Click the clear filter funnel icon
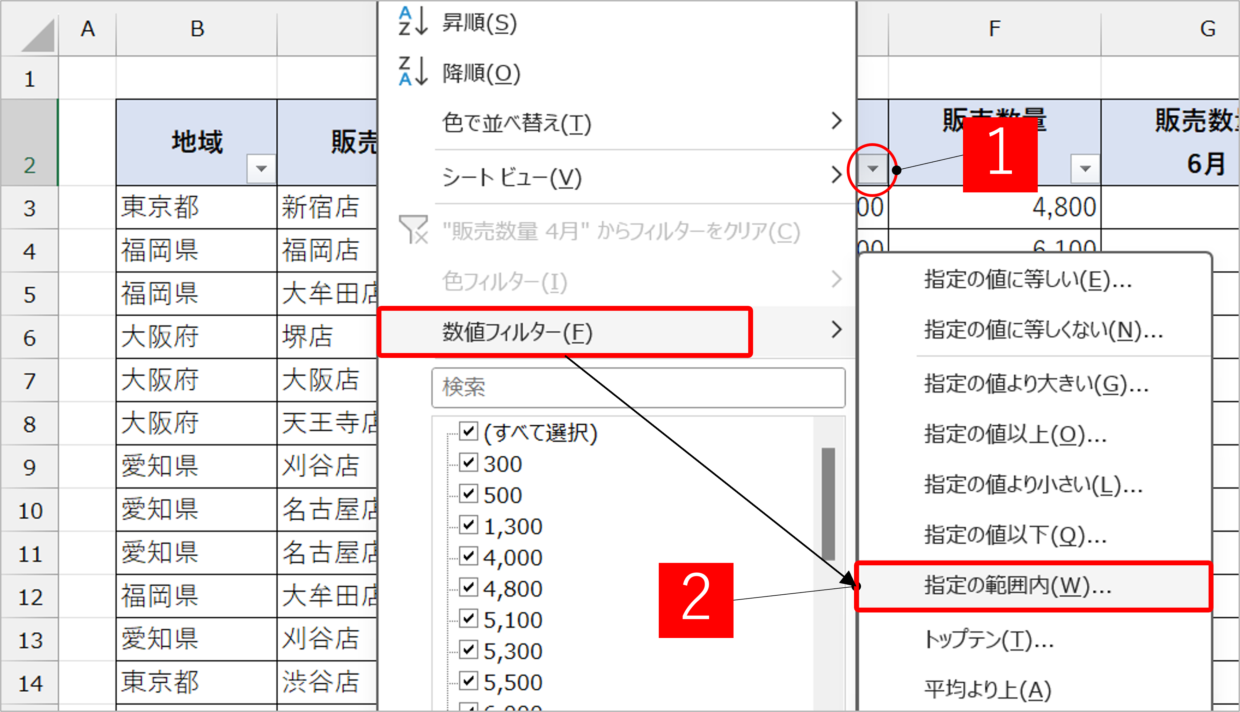The height and width of the screenshot is (712, 1240). tap(413, 231)
